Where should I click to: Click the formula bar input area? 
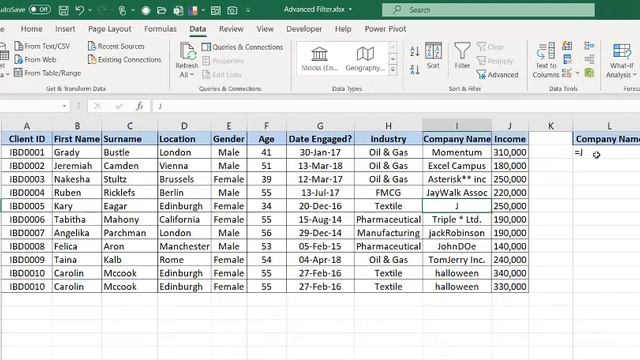pos(396,106)
